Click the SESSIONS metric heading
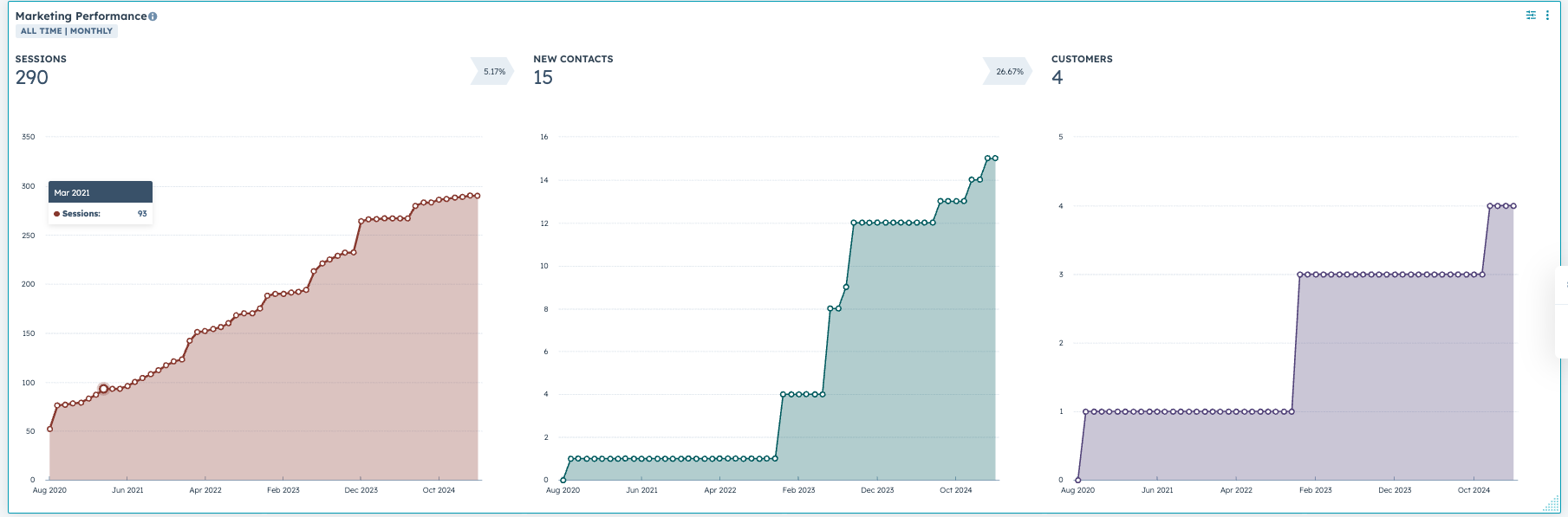Image resolution: width=1568 pixels, height=517 pixels. [x=41, y=59]
